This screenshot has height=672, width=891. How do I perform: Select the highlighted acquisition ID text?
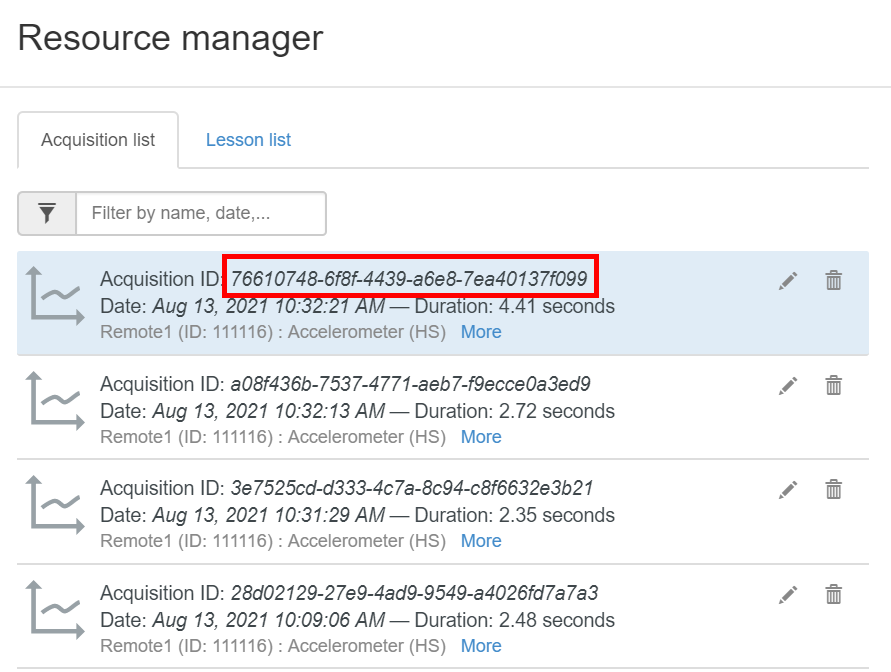(x=408, y=279)
